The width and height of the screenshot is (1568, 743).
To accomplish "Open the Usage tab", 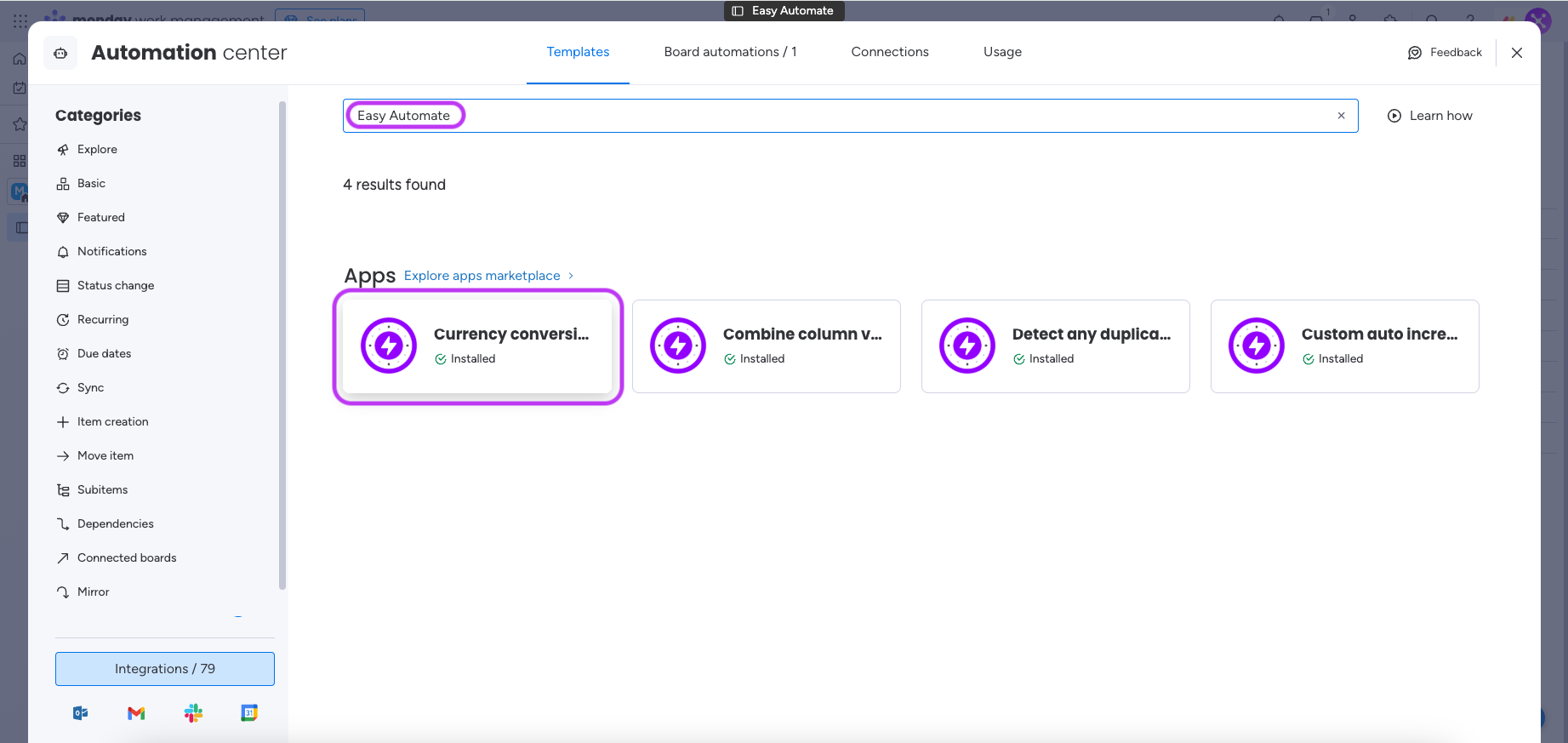I will (x=1002, y=52).
